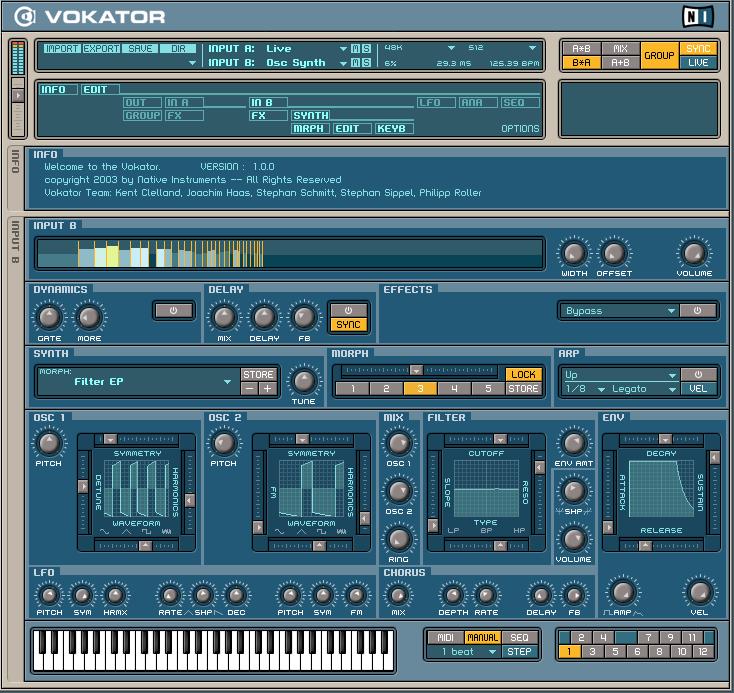Toggle the Arp VEL button
The width and height of the screenshot is (734, 693).
pyautogui.click(x=698, y=389)
